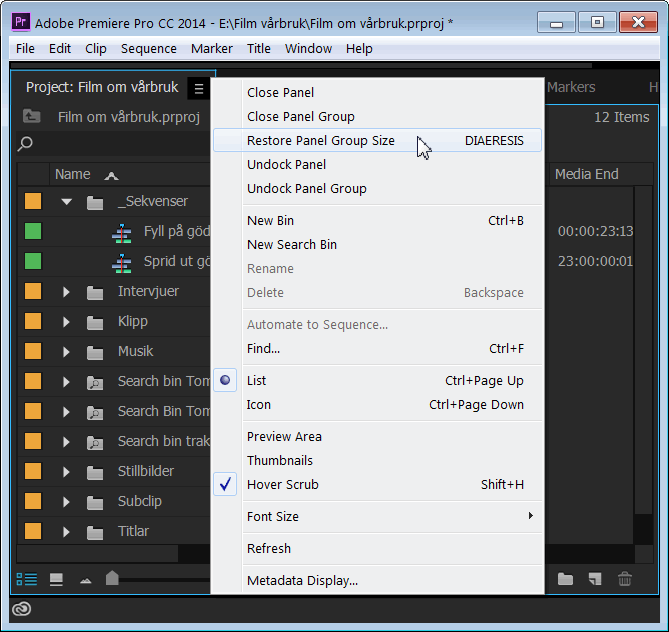Open the Creative Cloud status icon
The width and height of the screenshot is (669, 632).
22,609
